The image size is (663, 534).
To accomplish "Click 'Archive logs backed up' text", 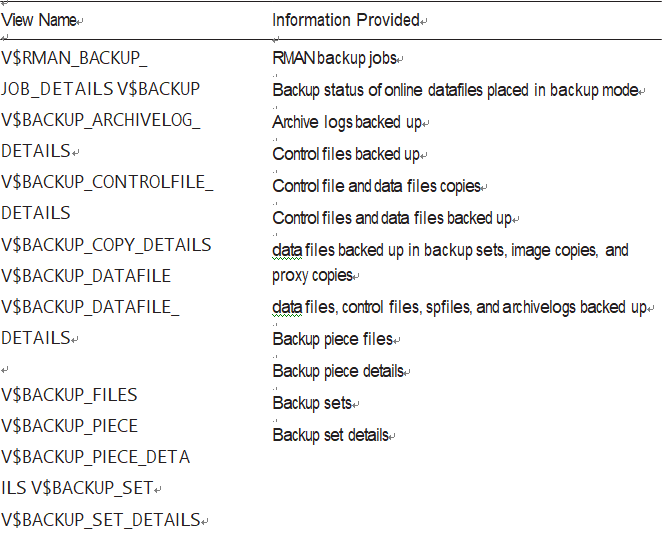I will (347, 122).
